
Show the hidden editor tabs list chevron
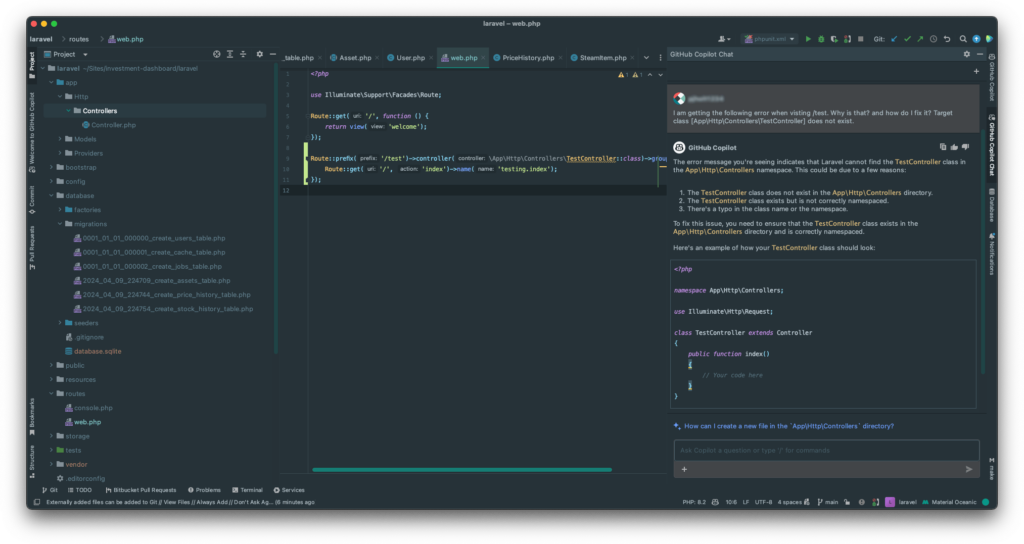point(647,57)
